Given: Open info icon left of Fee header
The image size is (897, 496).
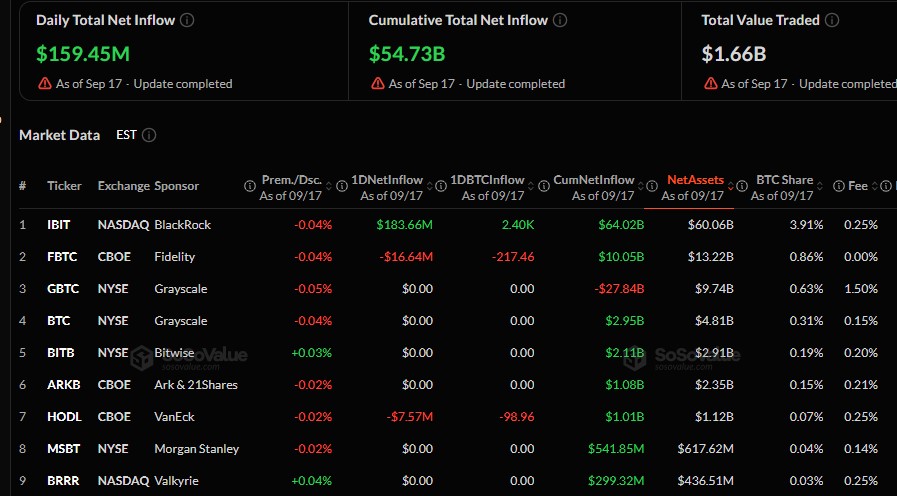Looking at the screenshot, I should click(x=839, y=186).
